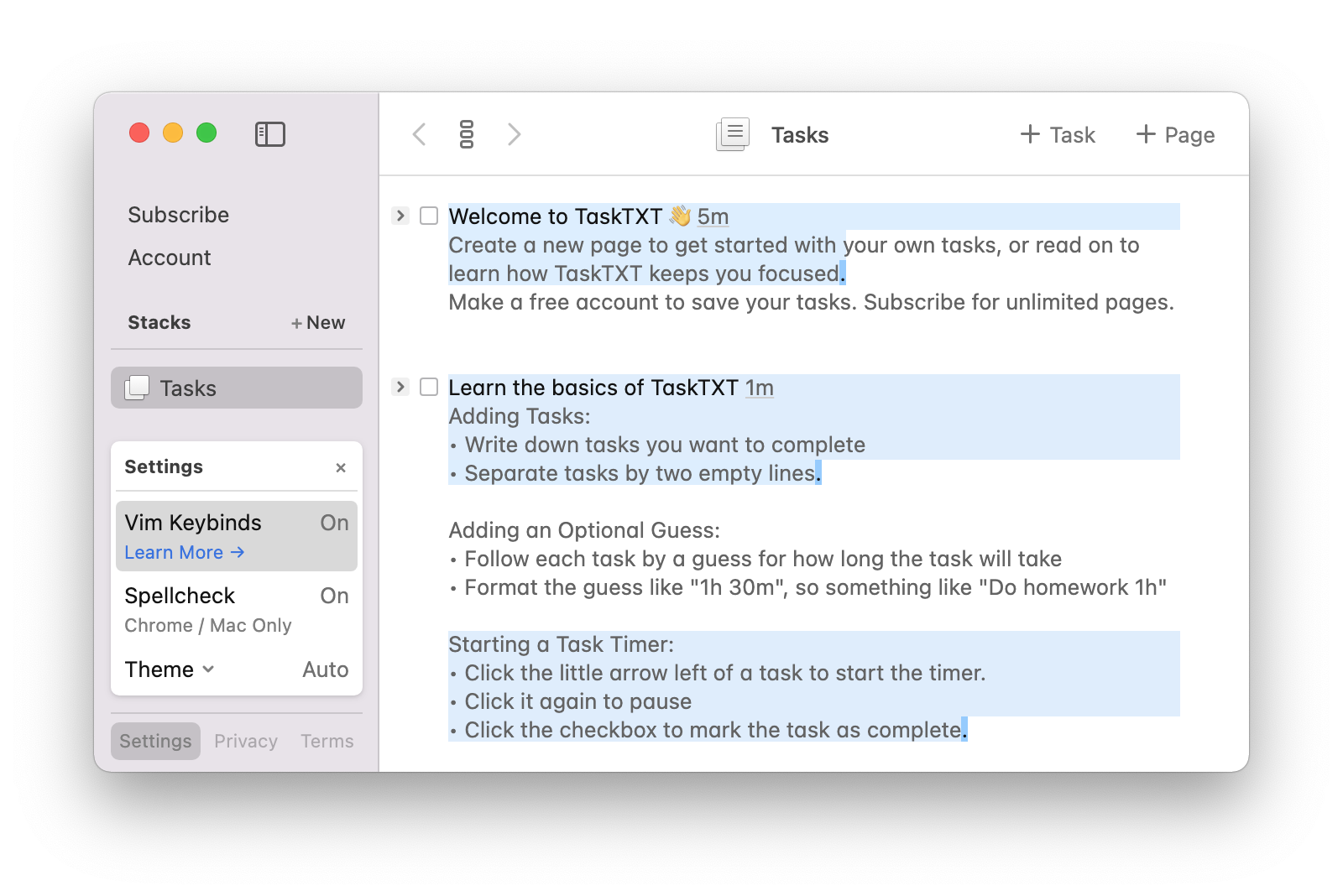Click the 'Adding an Optional Guess:' line
Image resolution: width=1343 pixels, height=896 pixels.
(584, 530)
